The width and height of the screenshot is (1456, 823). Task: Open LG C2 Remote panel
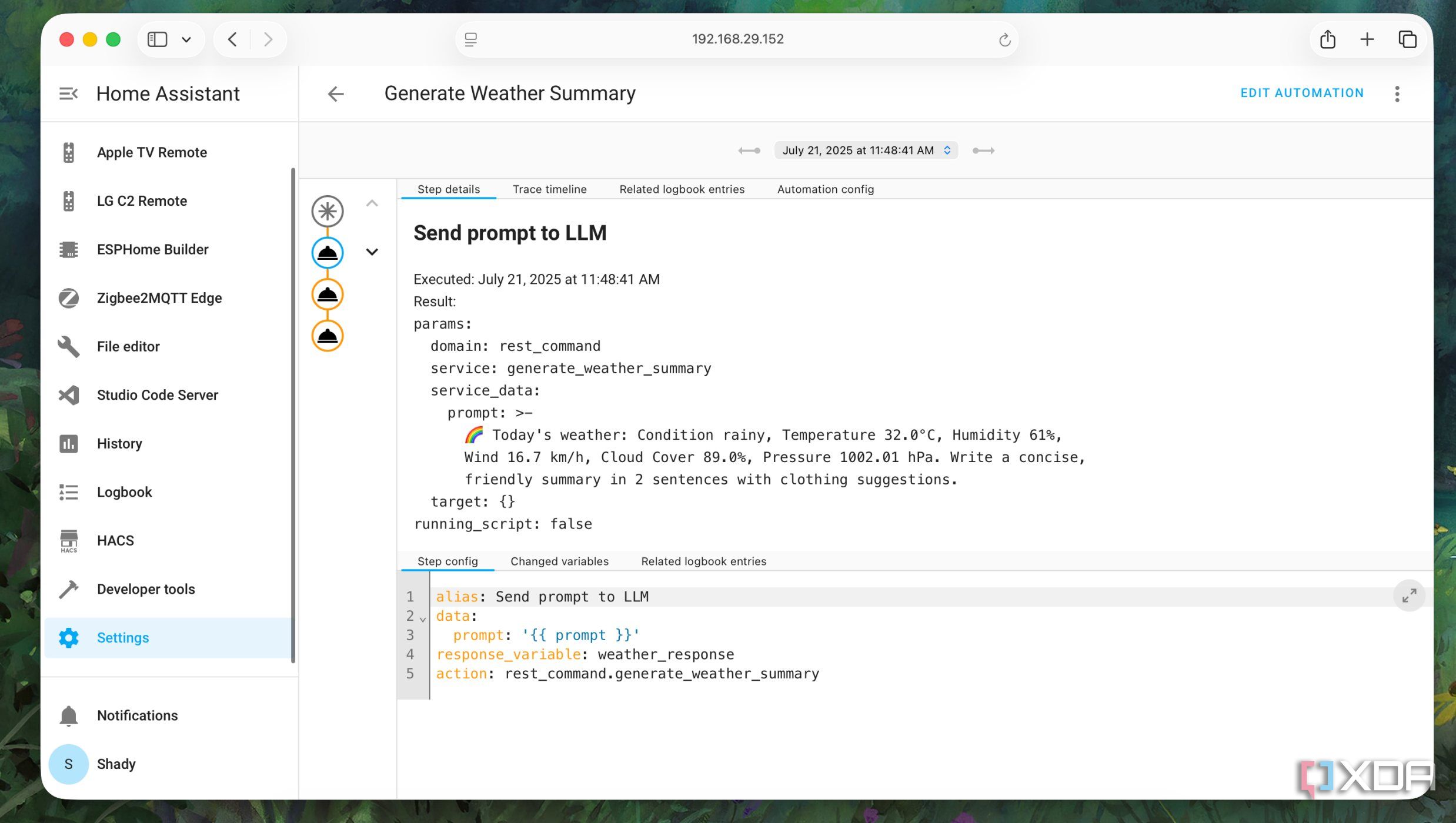[x=168, y=201]
